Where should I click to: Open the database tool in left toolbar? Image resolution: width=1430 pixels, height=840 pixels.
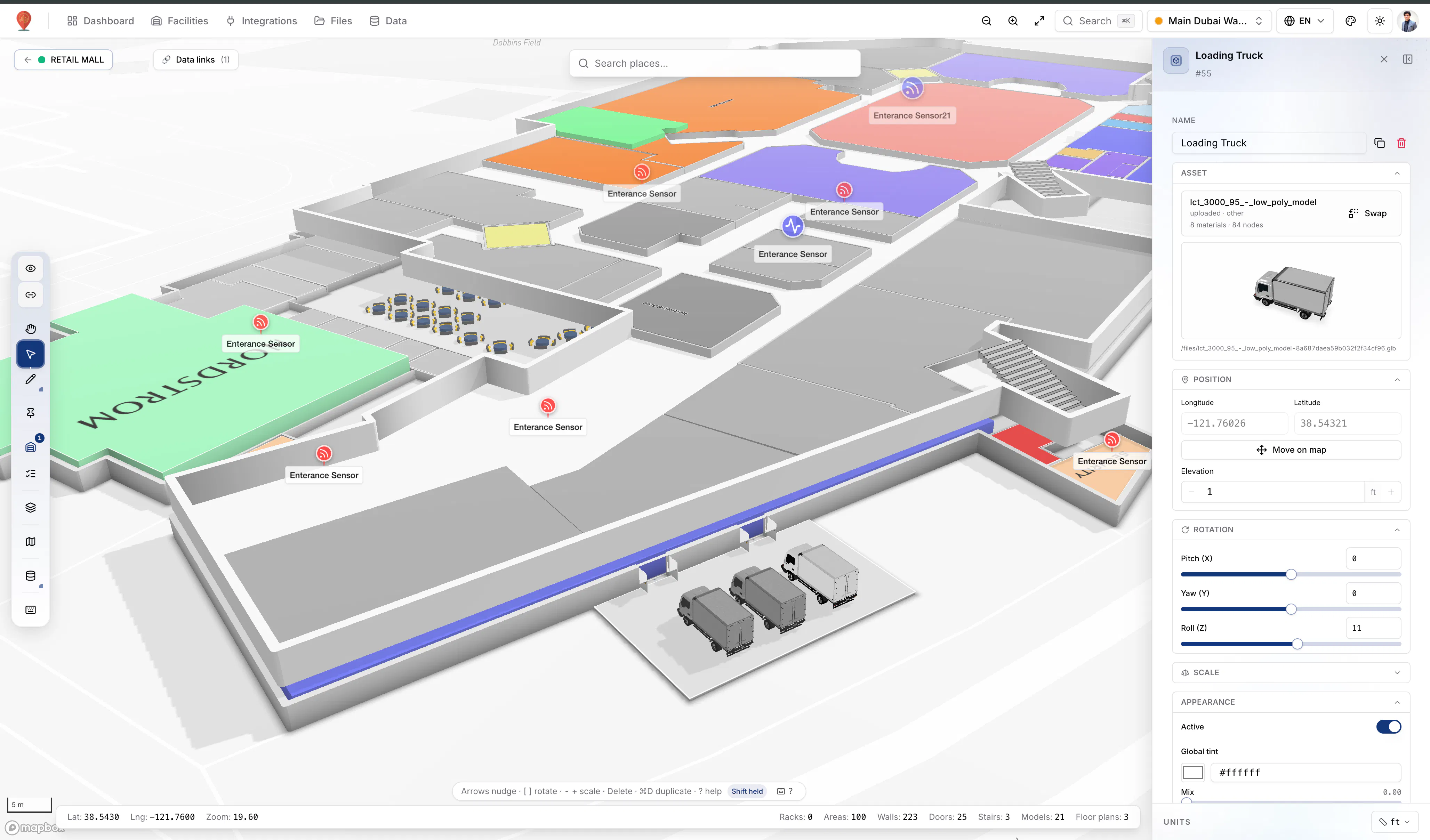(31, 576)
